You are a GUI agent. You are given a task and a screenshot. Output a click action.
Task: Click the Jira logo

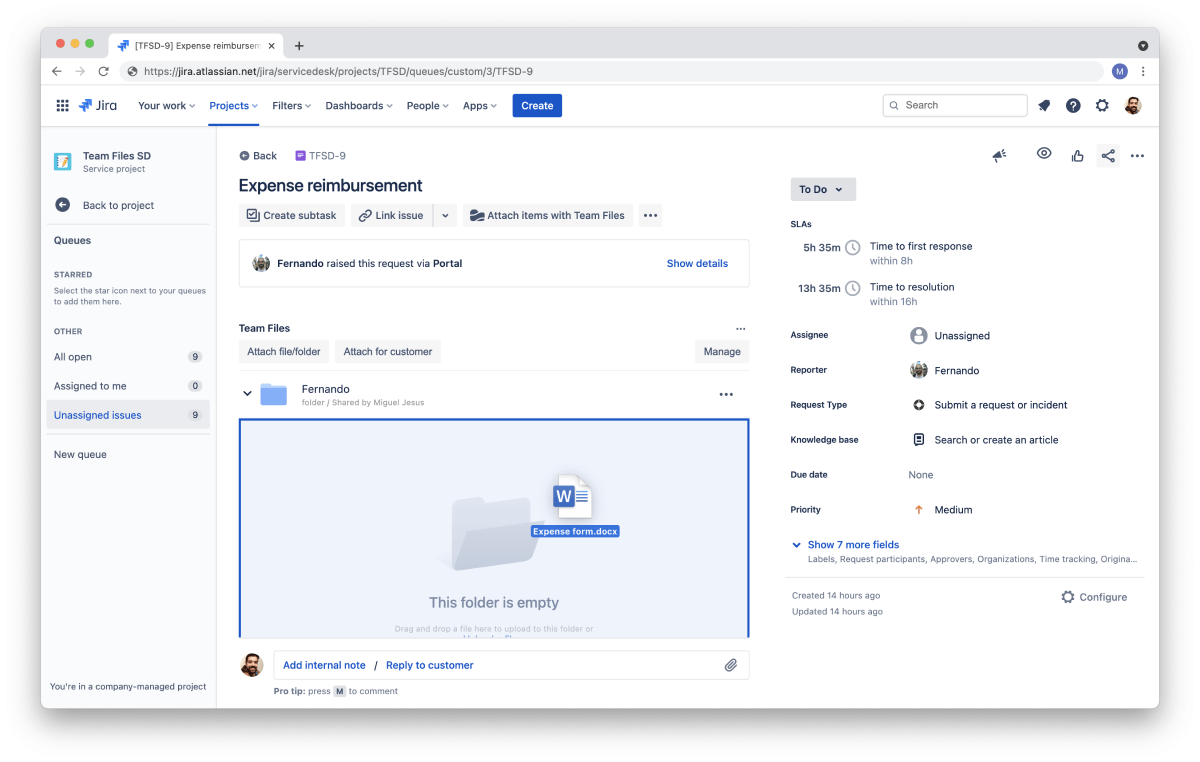coord(98,106)
